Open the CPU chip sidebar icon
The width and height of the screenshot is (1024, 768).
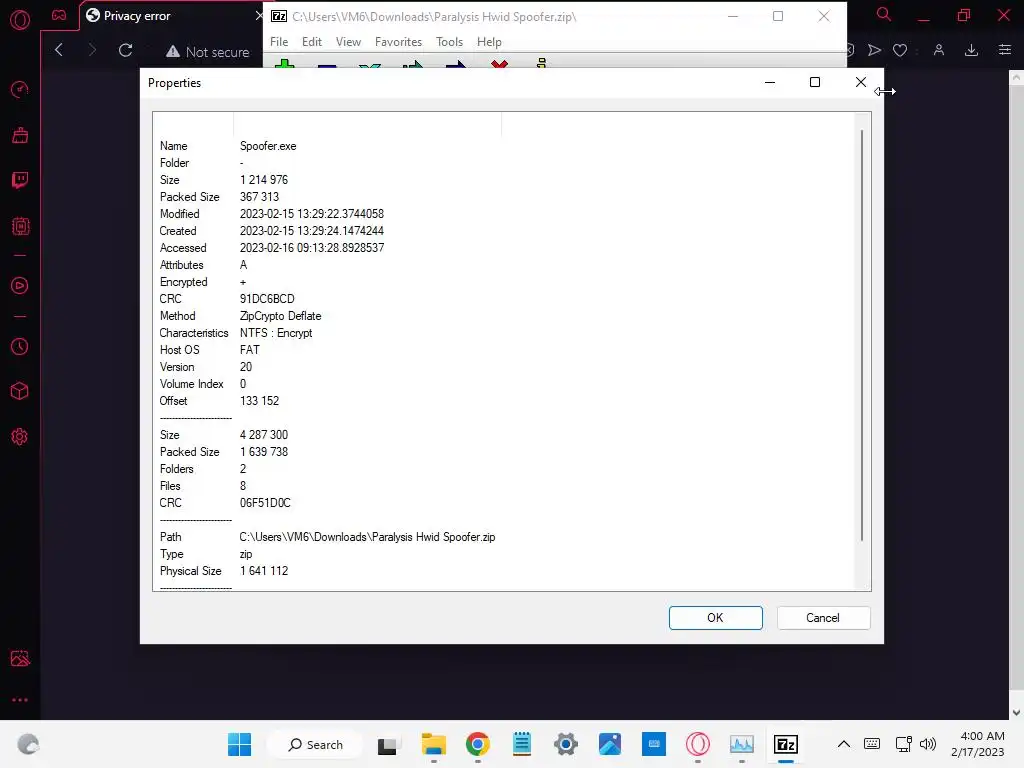[x=20, y=227]
